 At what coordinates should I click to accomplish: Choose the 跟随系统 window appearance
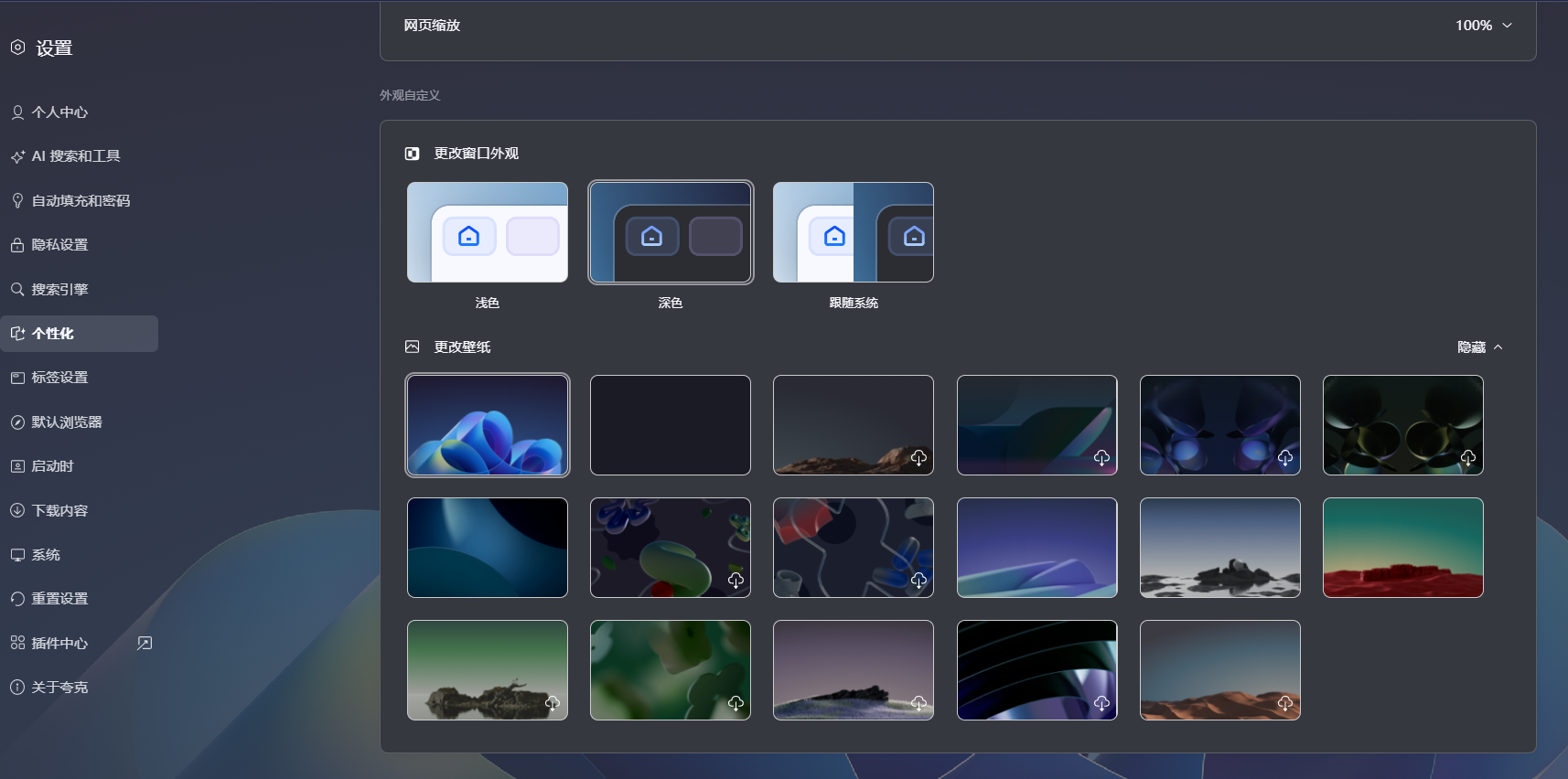tap(854, 232)
